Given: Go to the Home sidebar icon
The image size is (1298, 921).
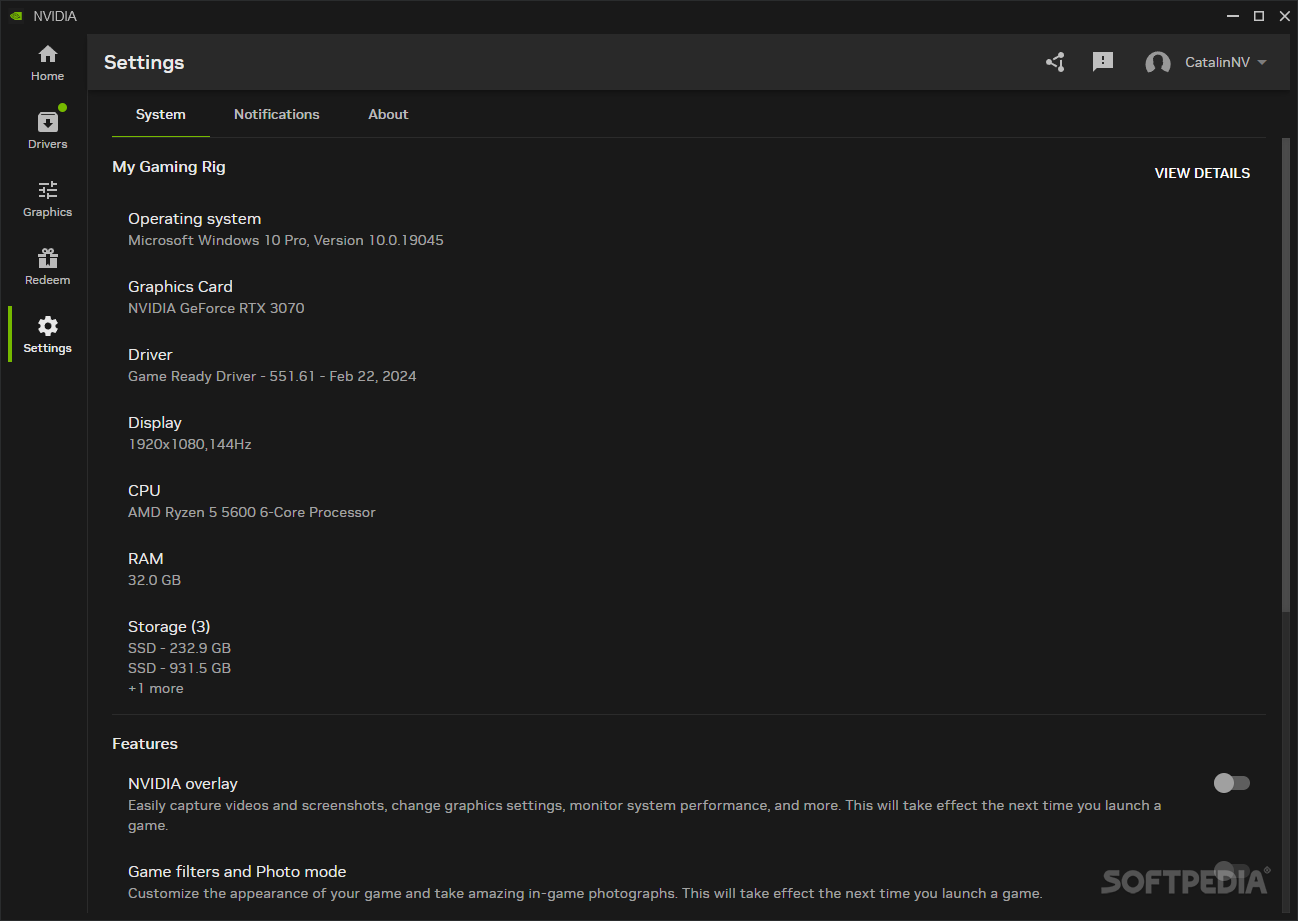Looking at the screenshot, I should [x=48, y=54].
